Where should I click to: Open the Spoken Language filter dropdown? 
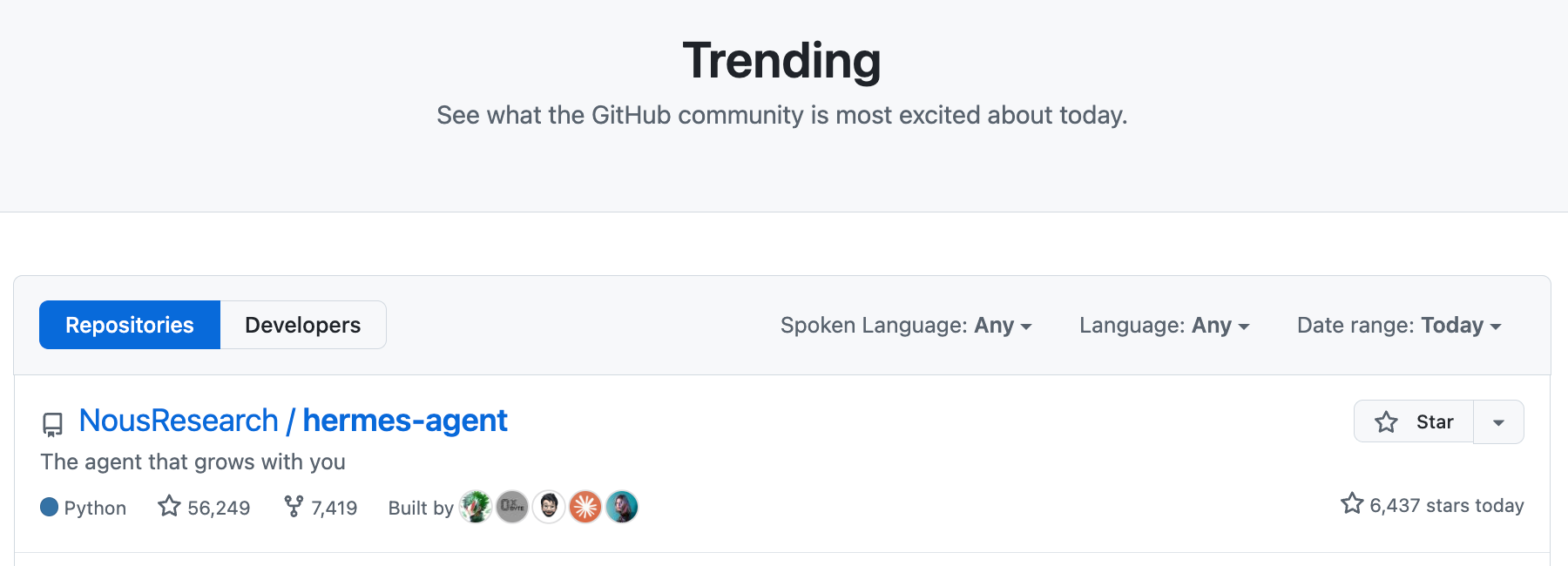click(x=906, y=326)
